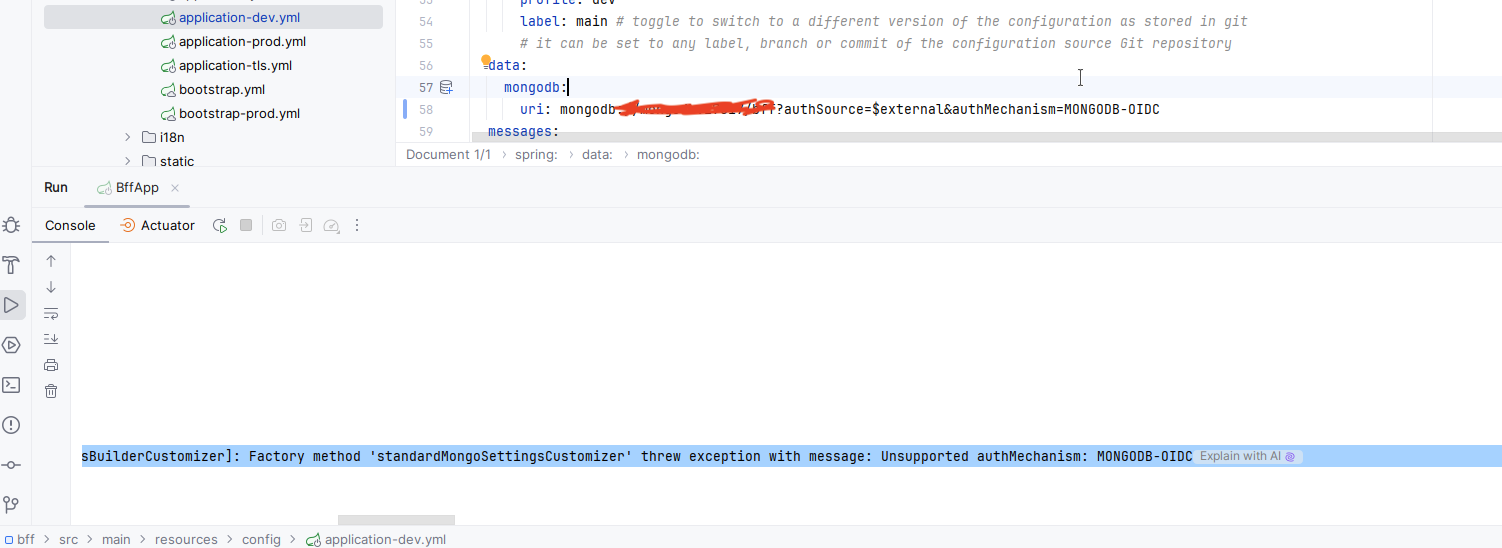Click main in the navigation bar
Screen dimensions: 1502x548
(116, 539)
